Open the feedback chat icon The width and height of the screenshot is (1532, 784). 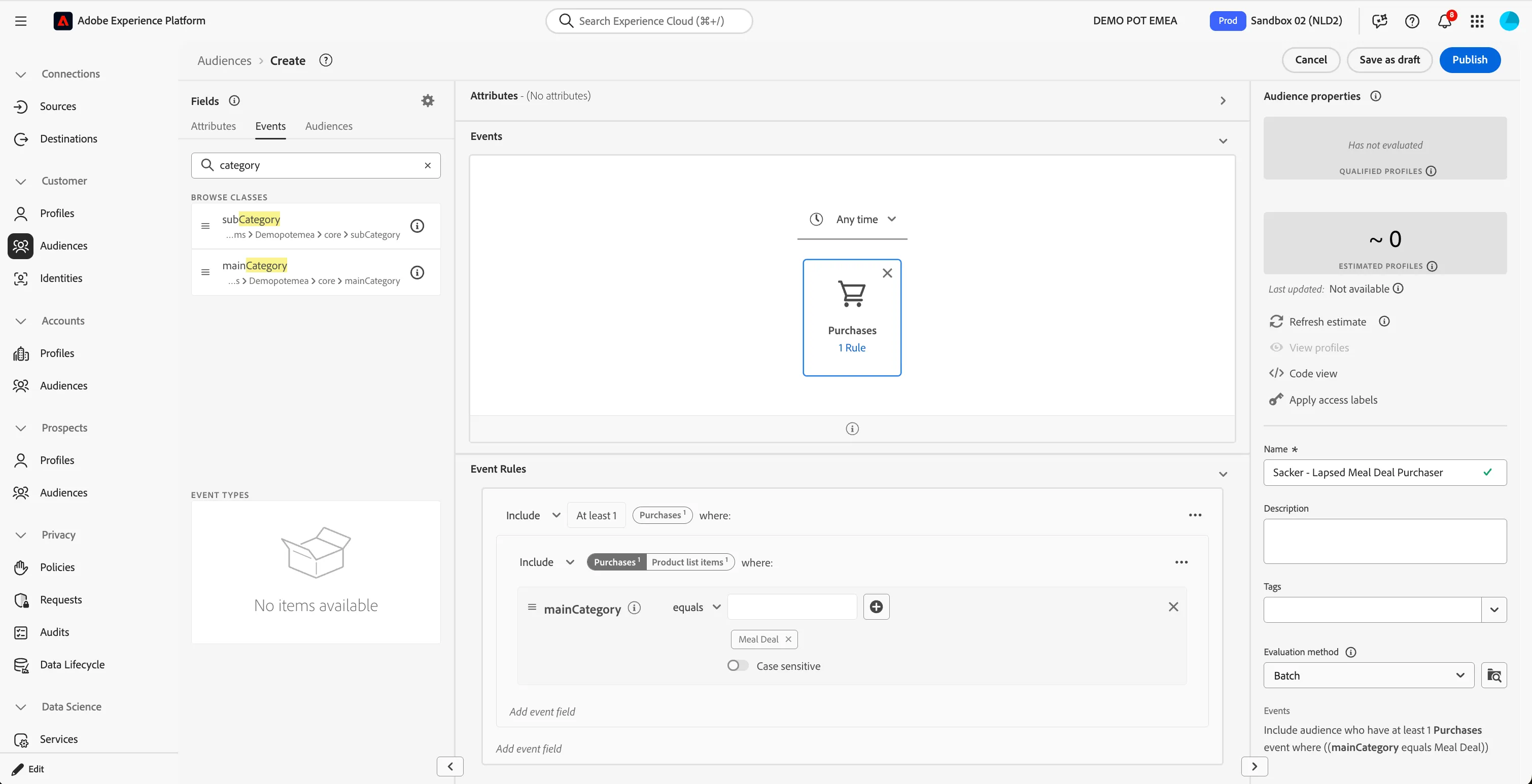(x=1380, y=21)
